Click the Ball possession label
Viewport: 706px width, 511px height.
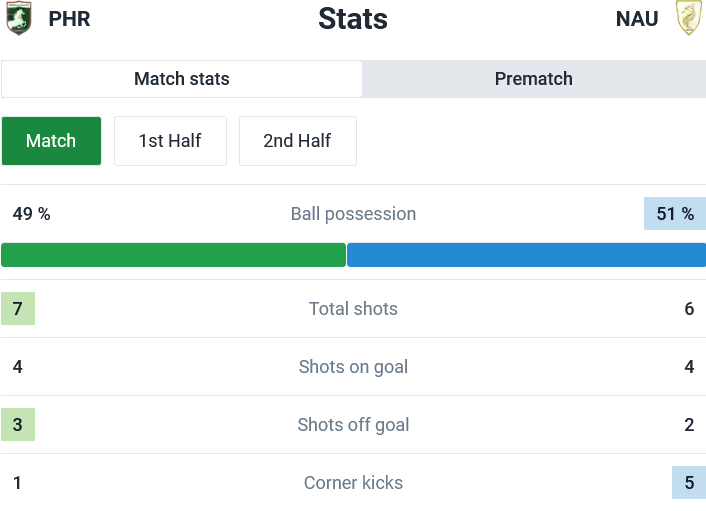point(353,214)
